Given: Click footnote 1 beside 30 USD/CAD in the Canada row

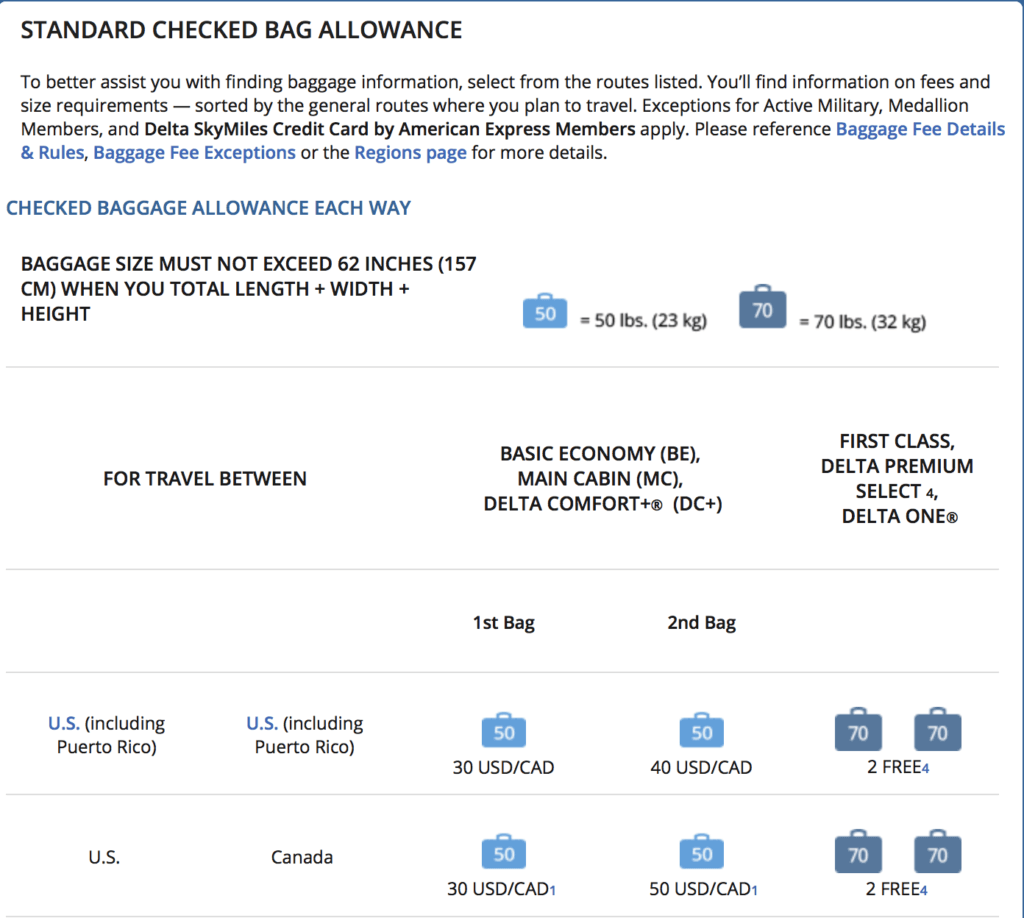Looking at the screenshot, I should 552,891.
